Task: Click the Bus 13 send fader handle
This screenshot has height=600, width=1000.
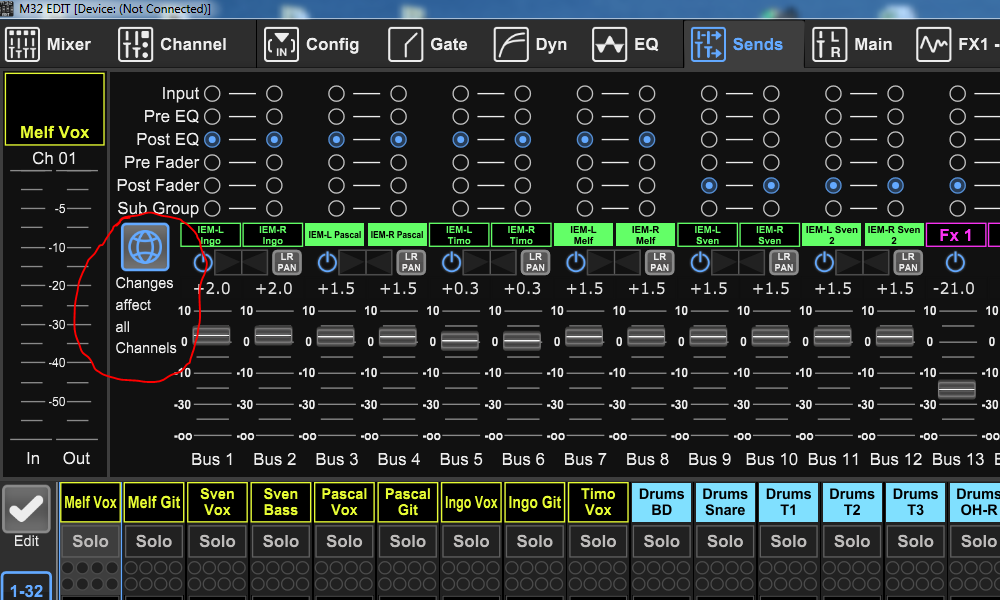Action: (956, 389)
